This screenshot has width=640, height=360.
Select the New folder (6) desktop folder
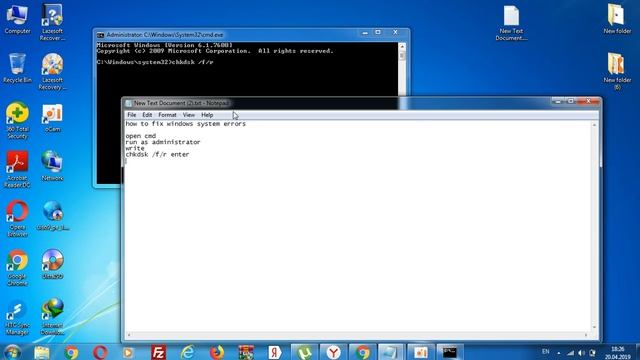(x=617, y=71)
